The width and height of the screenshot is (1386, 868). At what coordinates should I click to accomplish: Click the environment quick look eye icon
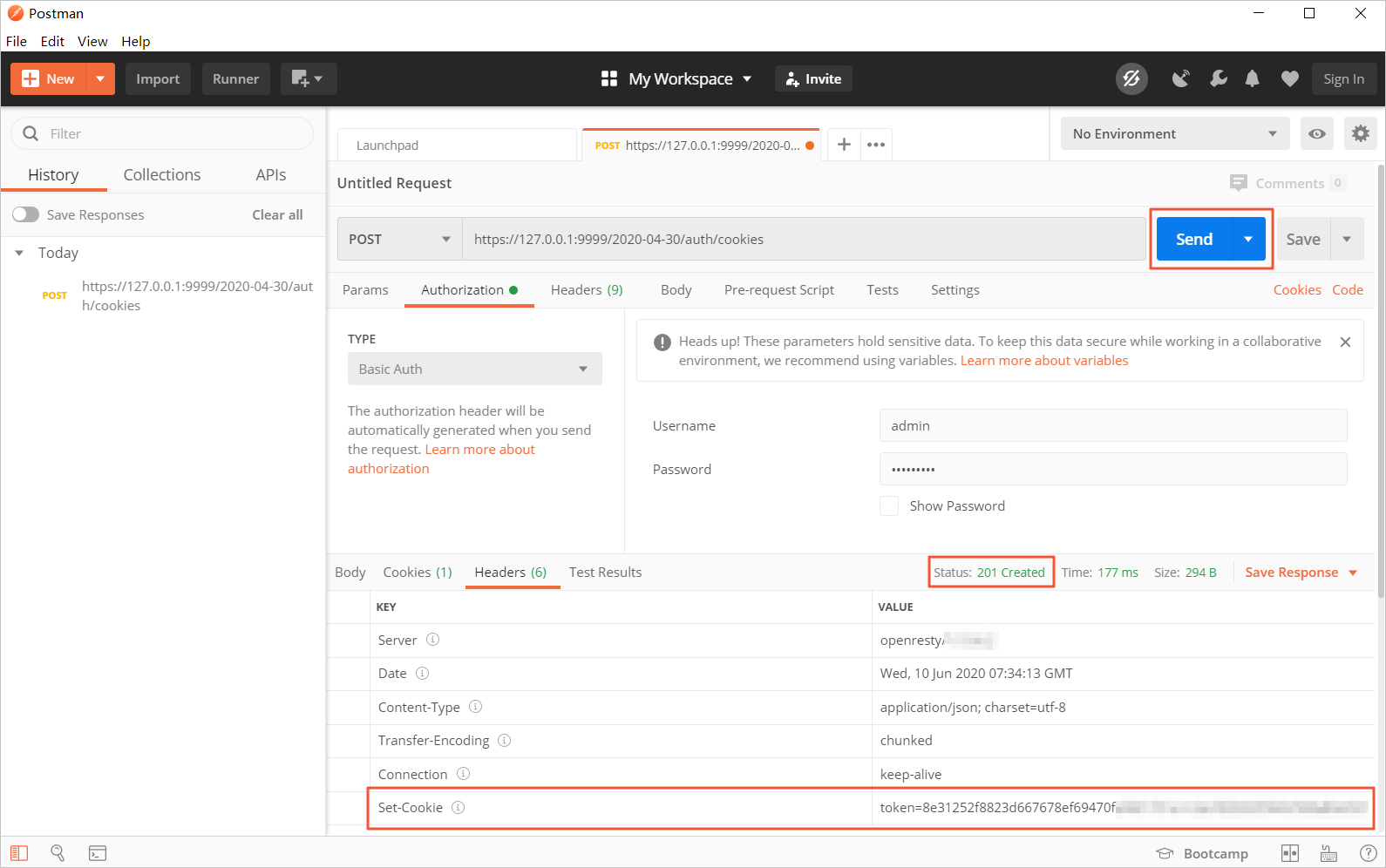click(x=1317, y=133)
